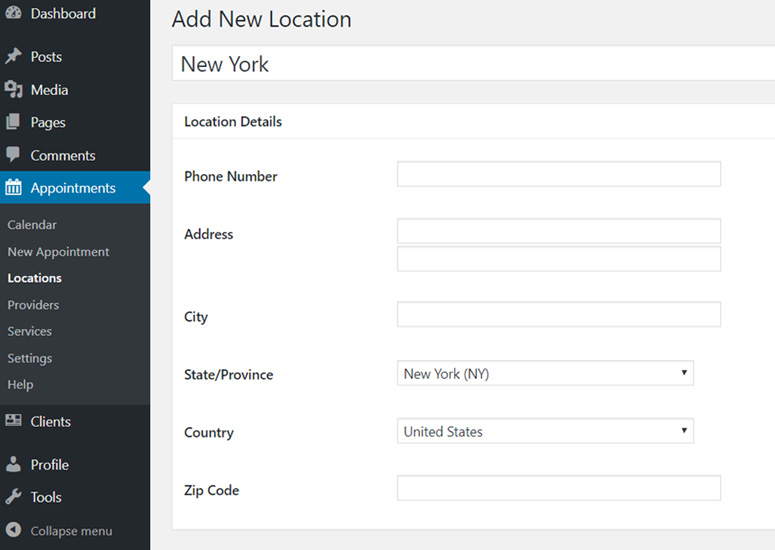Click the Profile person icon

[13, 464]
